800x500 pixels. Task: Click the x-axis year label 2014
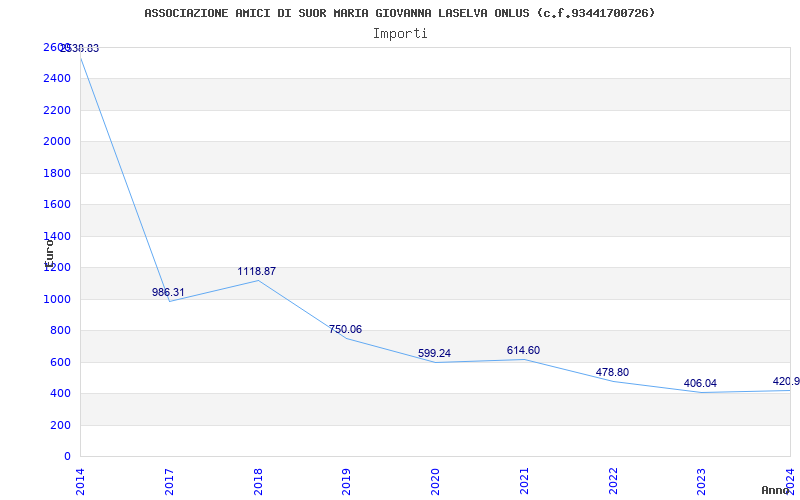(x=80, y=481)
